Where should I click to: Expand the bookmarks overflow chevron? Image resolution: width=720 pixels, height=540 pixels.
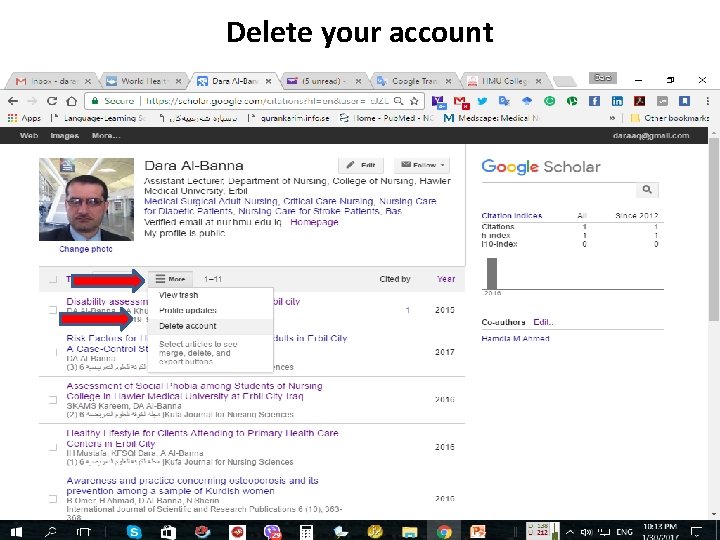click(x=612, y=118)
